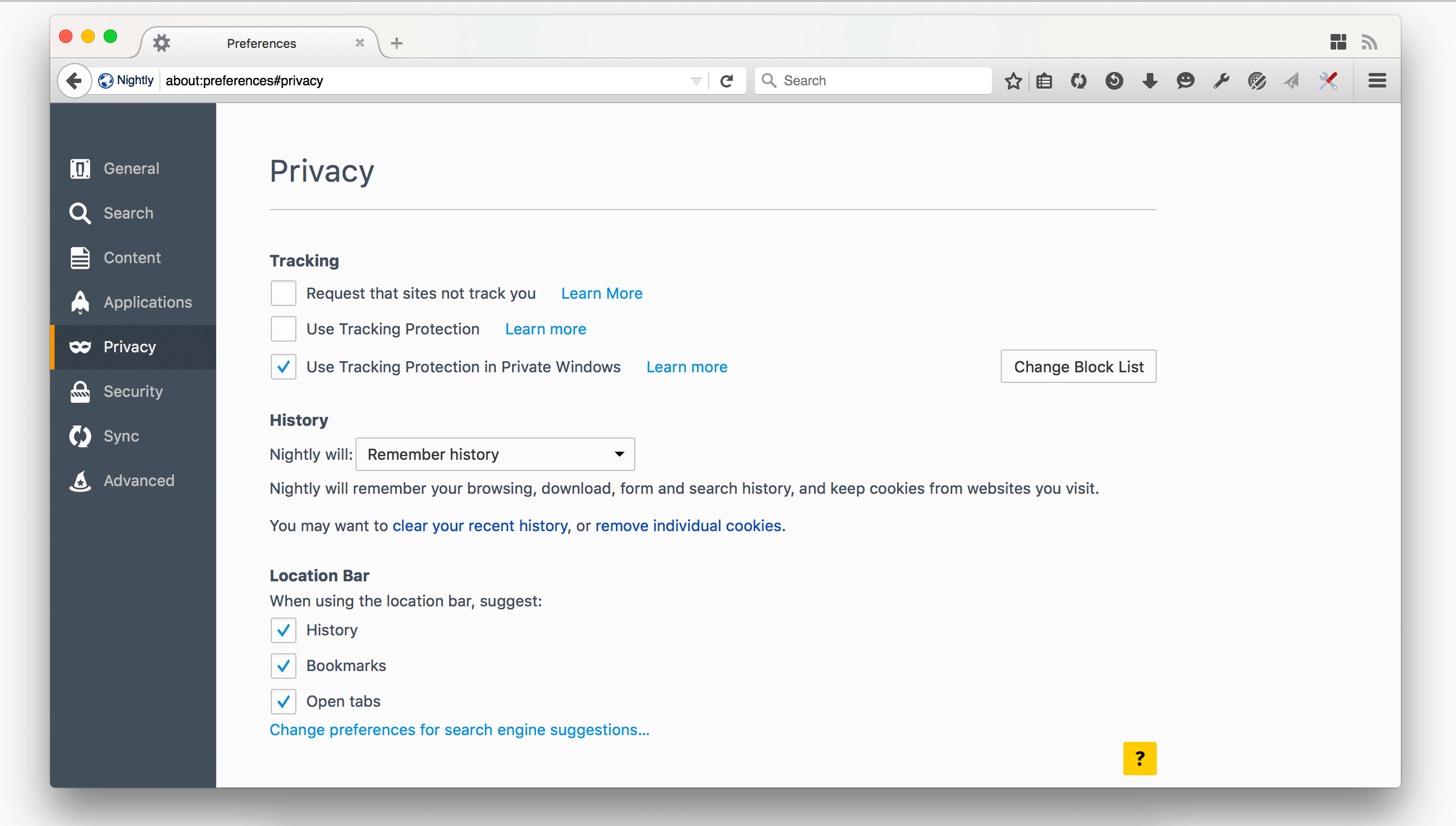Click the 'Change Block List' button

pos(1078,367)
